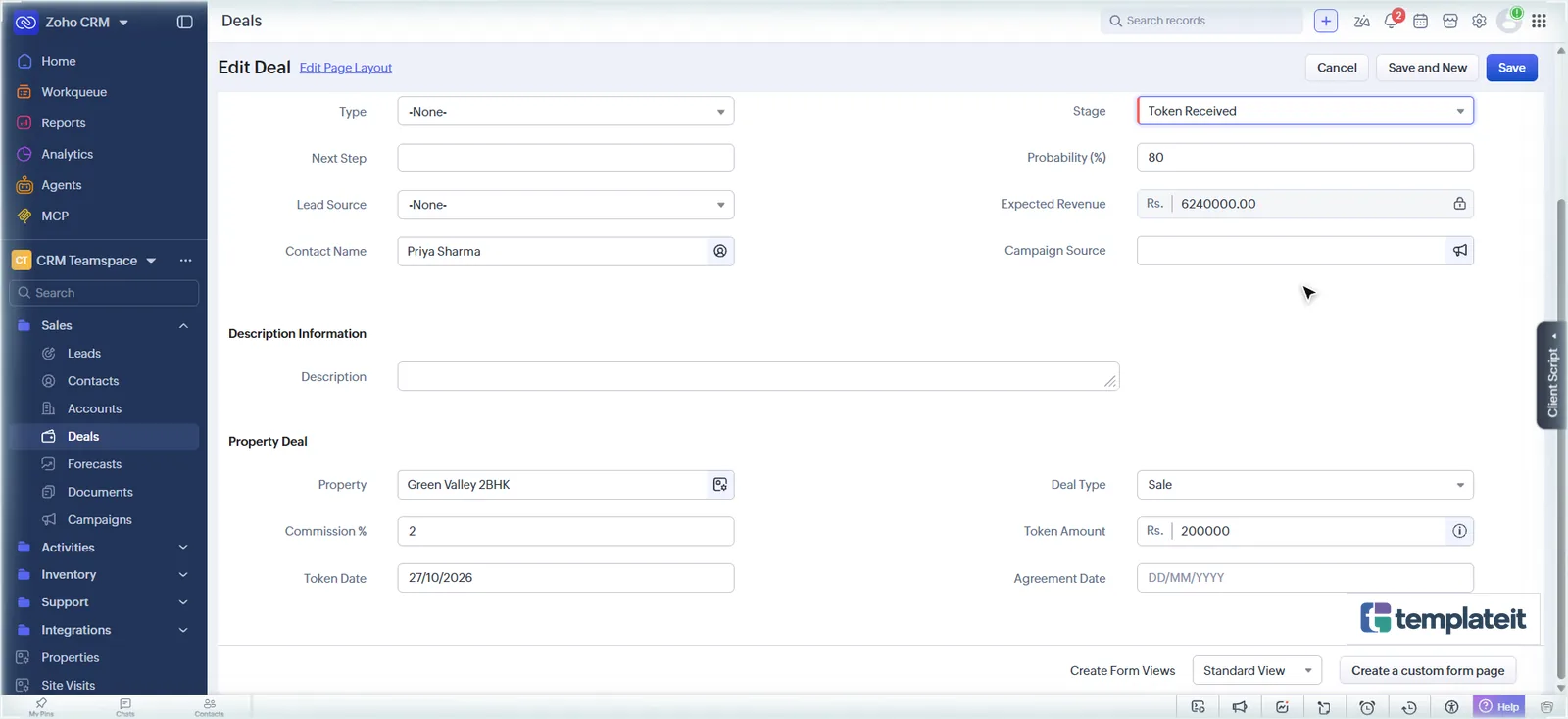Screen dimensions: 1568x719
Task: Click Save and New button
Action: (1427, 68)
